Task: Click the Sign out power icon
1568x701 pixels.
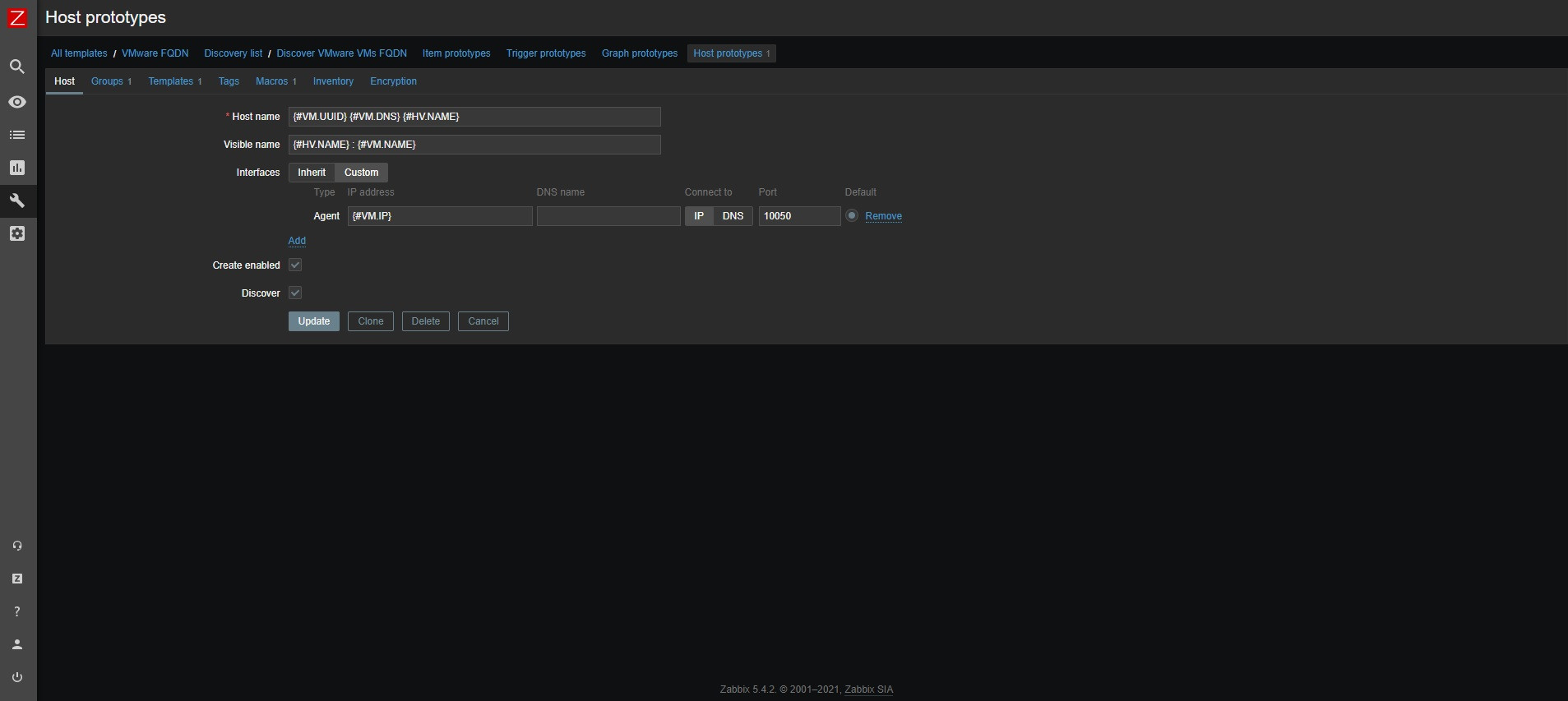Action: [17, 677]
